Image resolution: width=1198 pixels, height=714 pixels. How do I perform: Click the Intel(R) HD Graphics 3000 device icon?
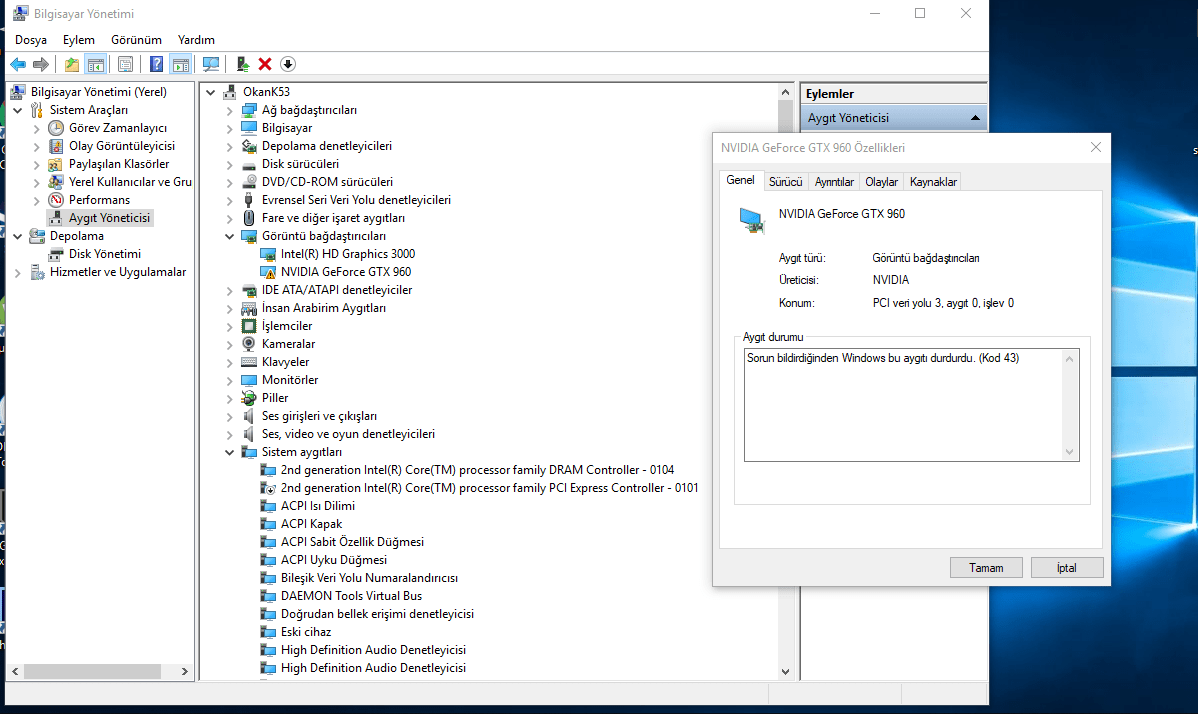[268, 254]
